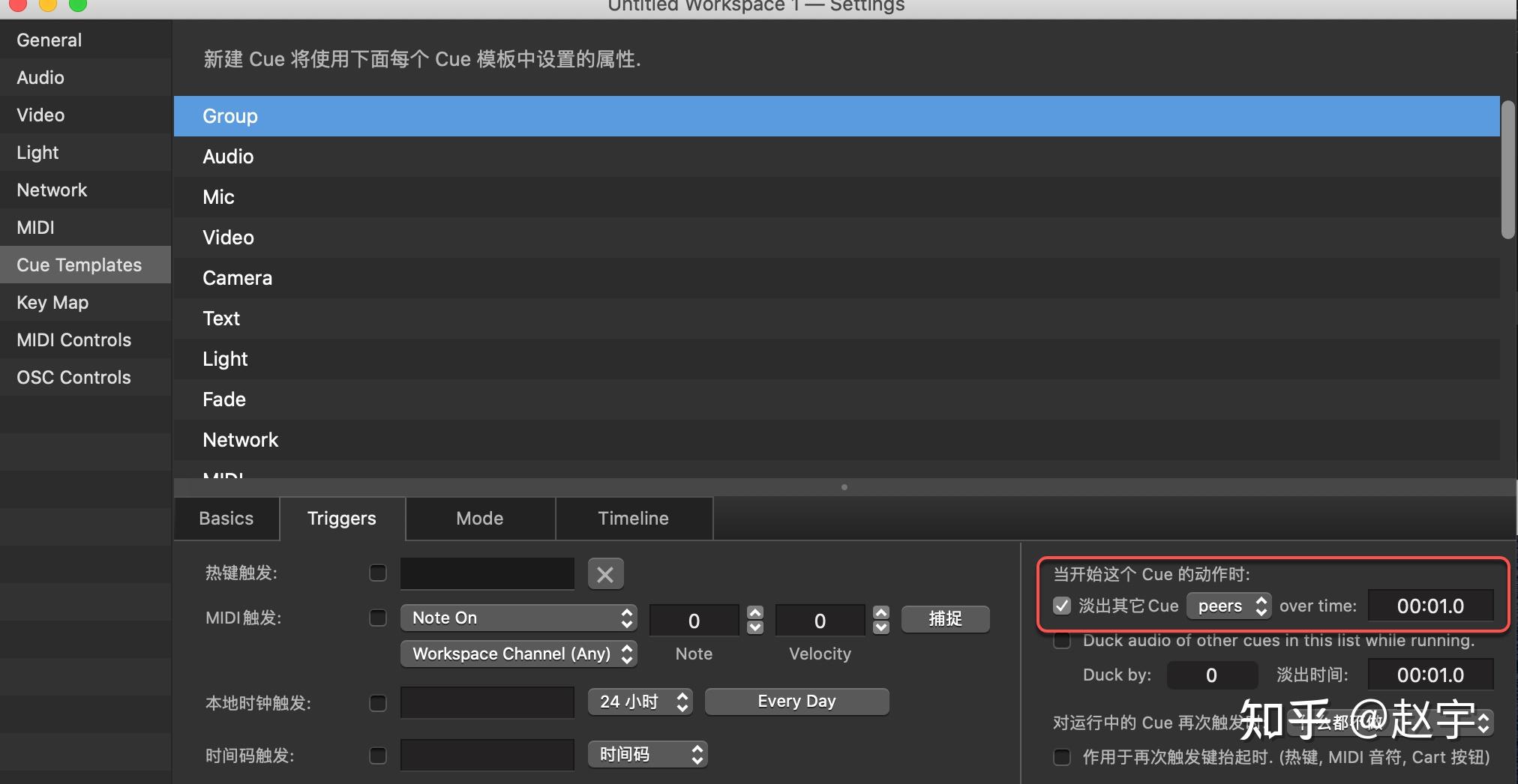The height and width of the screenshot is (784, 1518).
Task: Switch to the Mode tab
Action: pos(479,518)
